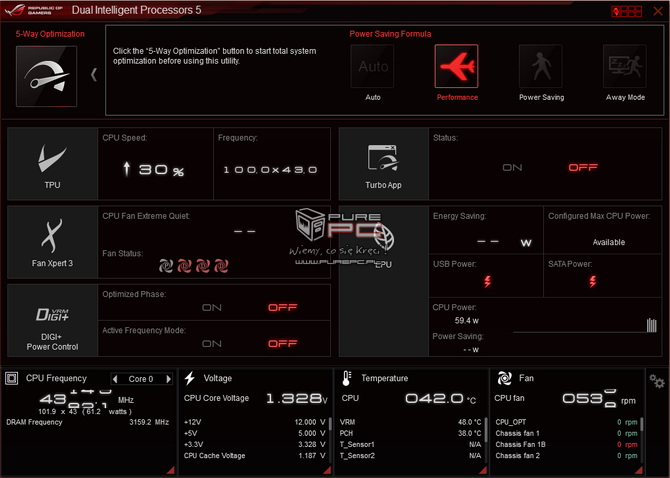Screen dimensions: 670x478
Task: Collapse the panel with the left chevron arrow
Action: (x=94, y=75)
